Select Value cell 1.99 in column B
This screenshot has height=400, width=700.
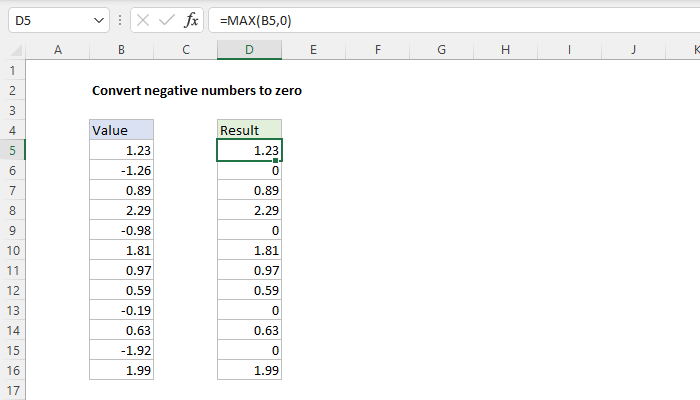coord(121,371)
